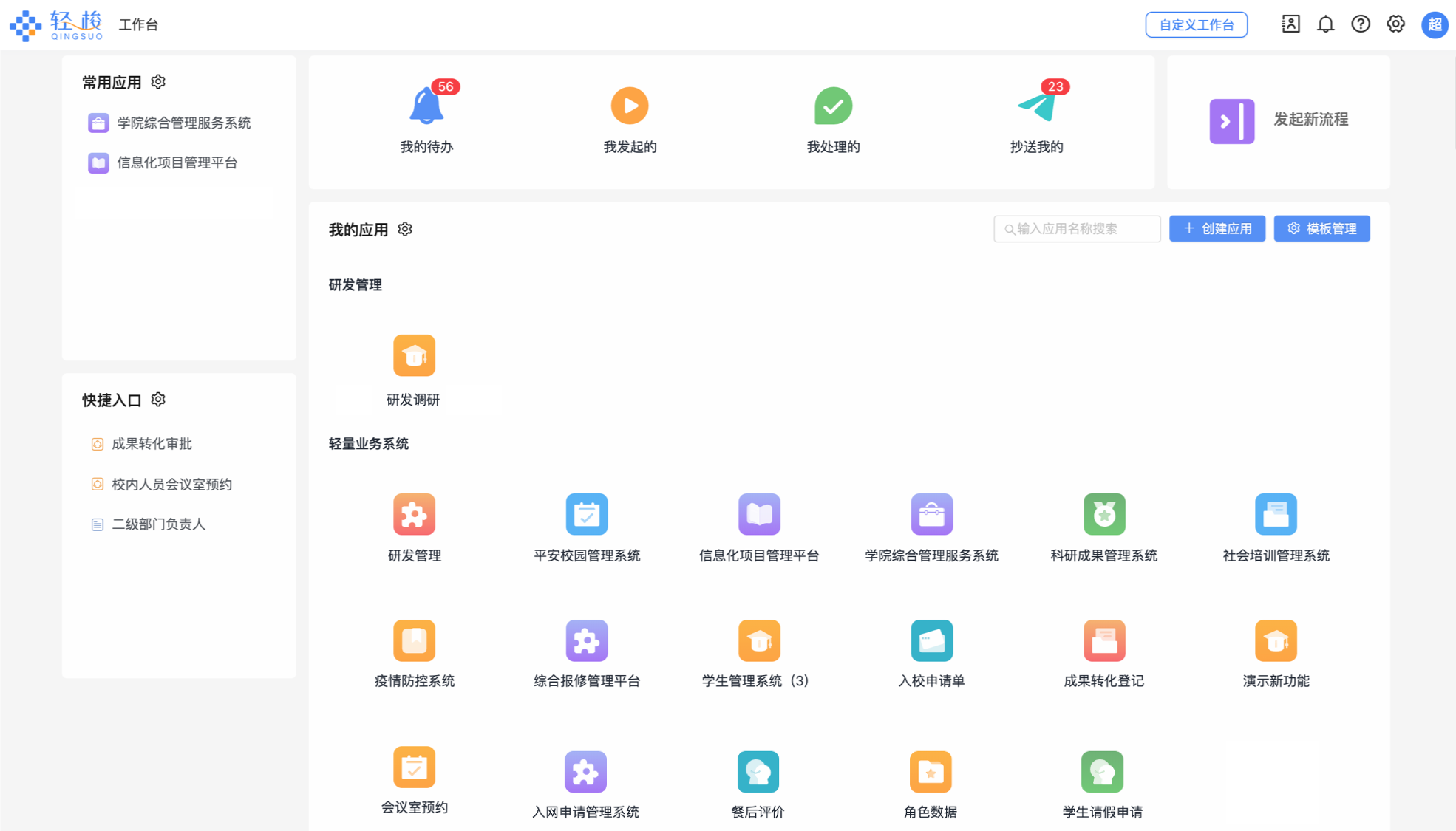Screen dimensions: 1456x831
Task: Open the help question mark icon
Action: tap(1360, 24)
